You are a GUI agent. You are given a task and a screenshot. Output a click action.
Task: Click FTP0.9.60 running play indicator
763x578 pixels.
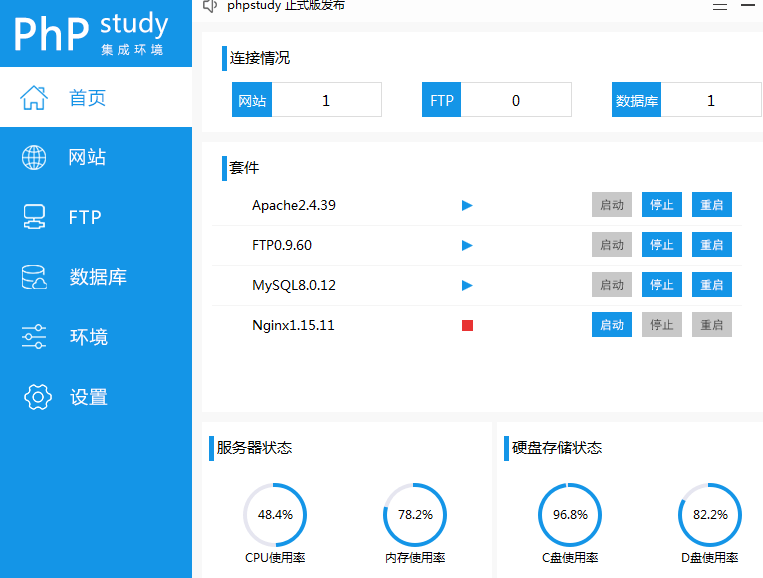467,245
